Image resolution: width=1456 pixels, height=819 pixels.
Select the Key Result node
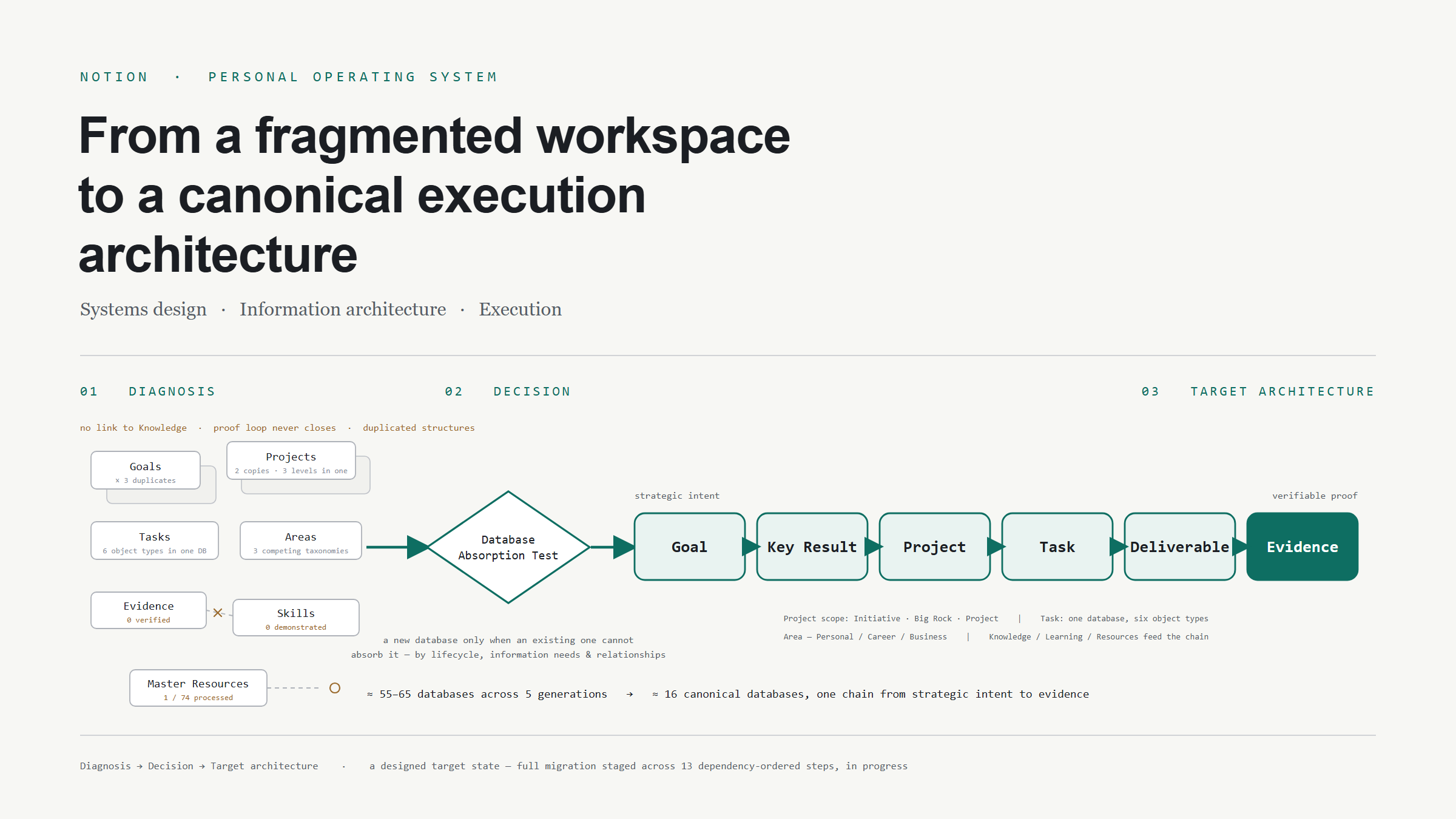812,547
